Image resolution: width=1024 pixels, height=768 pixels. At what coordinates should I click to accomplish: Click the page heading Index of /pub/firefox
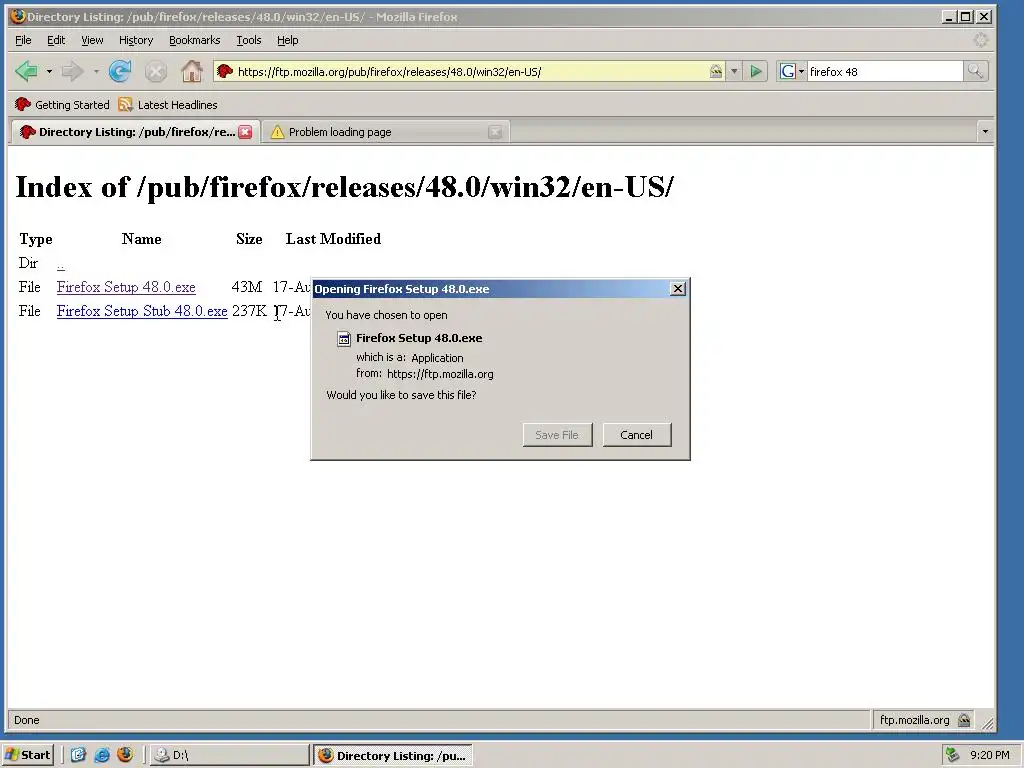344,187
